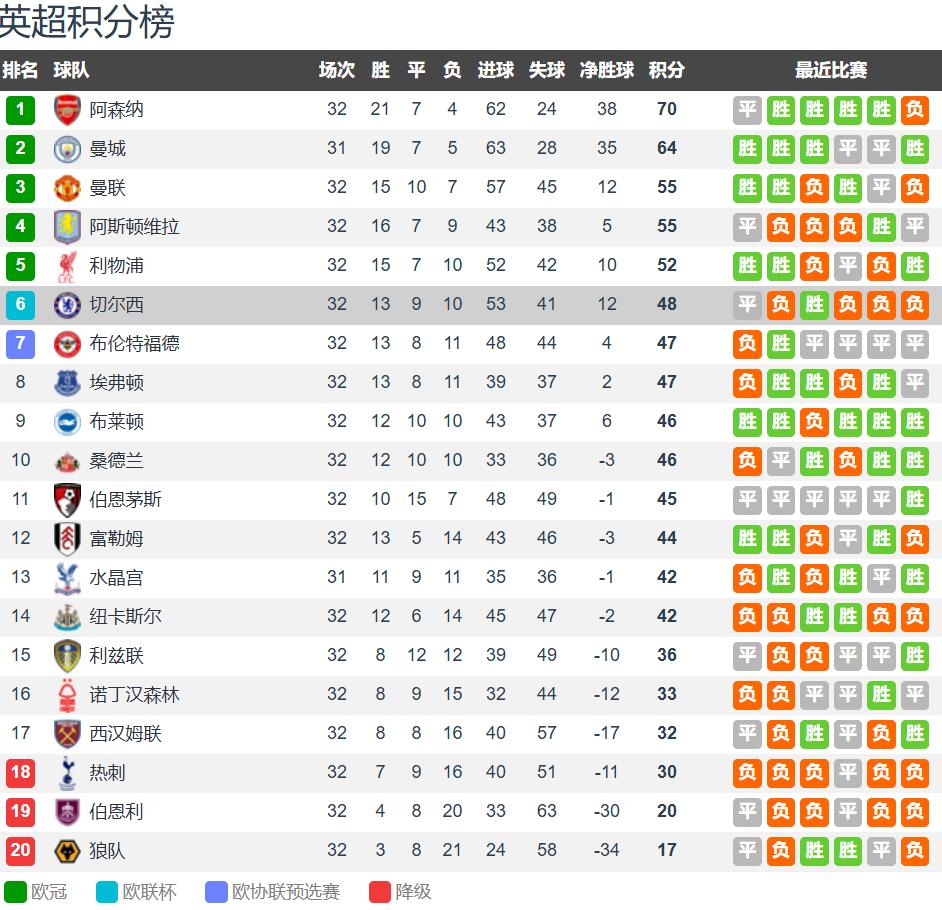
Task: Open the 纽卡斯尔 team link
Action: pos(125,617)
